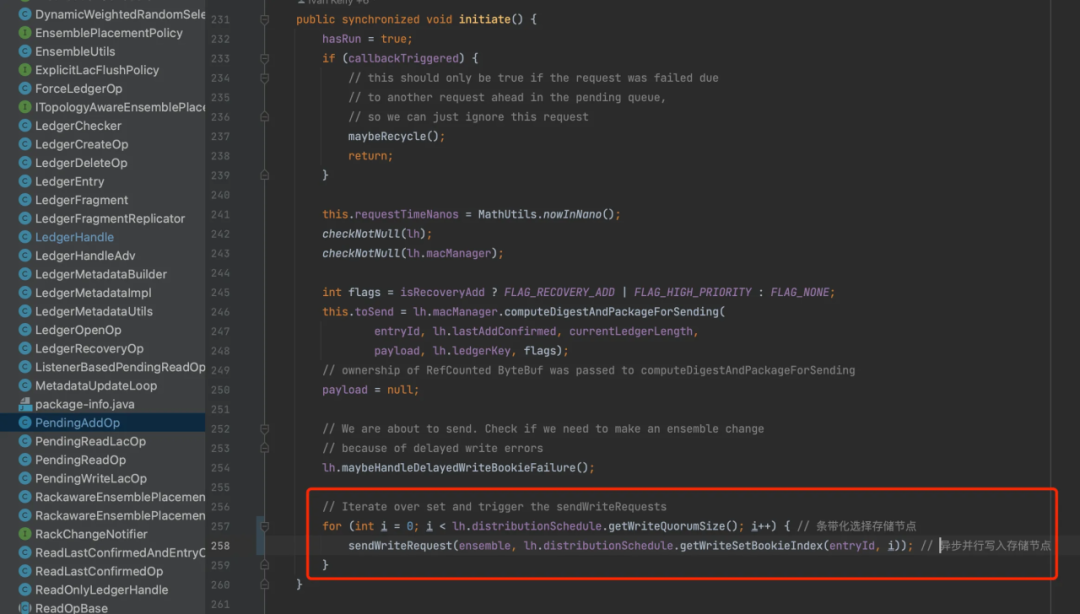Viewport: 1080px width, 614px height.
Task: Open LedgerMetadataUtils file
Action: (94, 311)
